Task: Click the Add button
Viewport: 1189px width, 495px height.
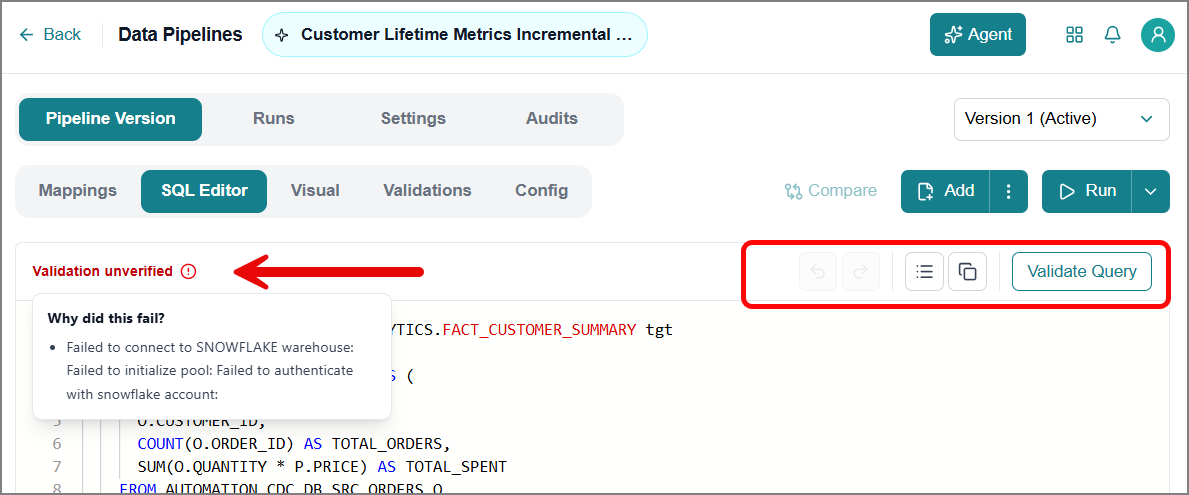Action: point(945,191)
